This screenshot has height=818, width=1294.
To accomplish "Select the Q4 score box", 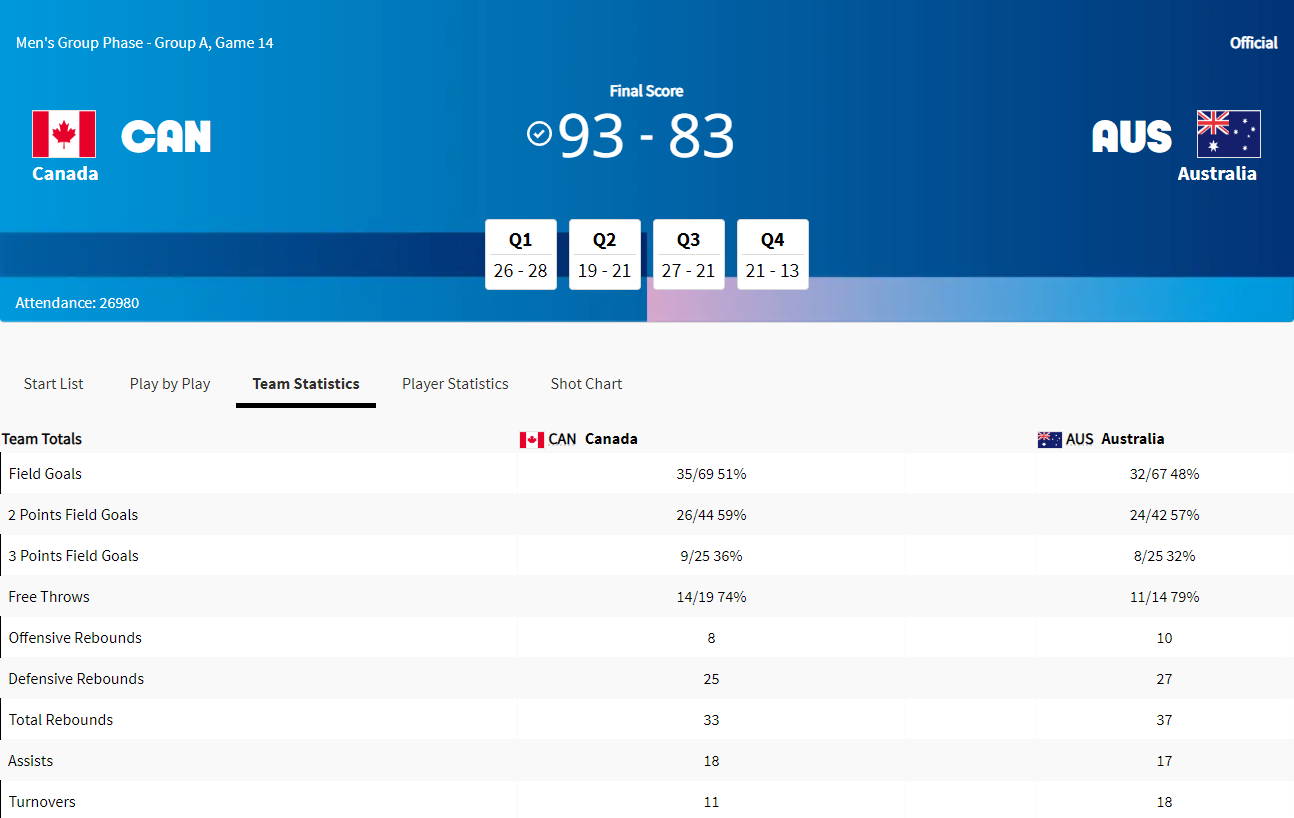I will (773, 255).
